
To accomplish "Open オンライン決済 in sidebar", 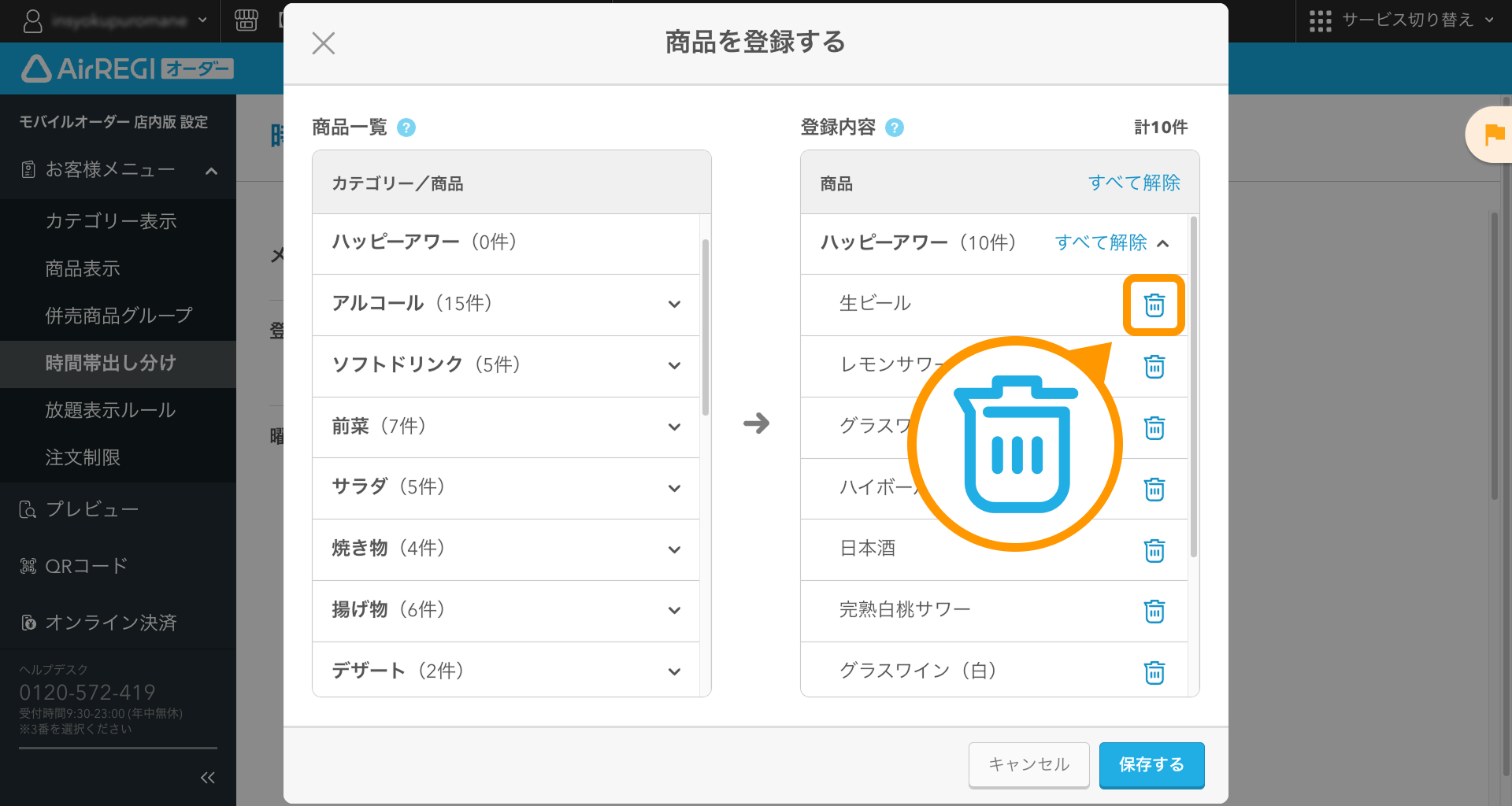I will [x=98, y=623].
